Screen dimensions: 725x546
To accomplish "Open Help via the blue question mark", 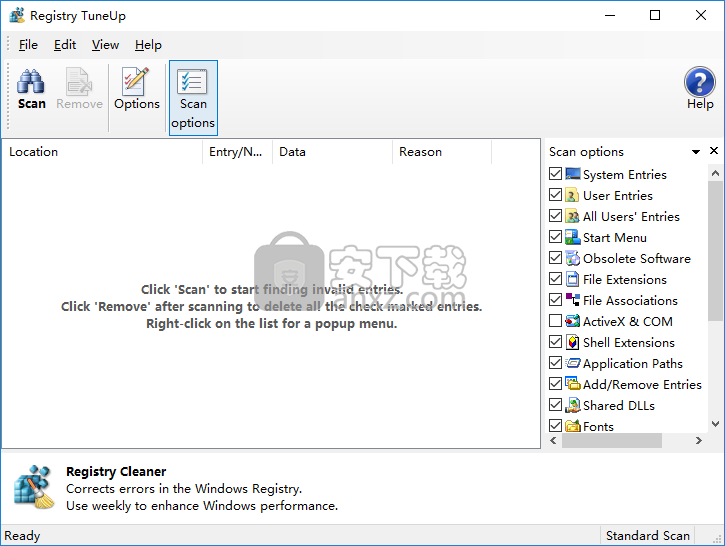I will 700,88.
